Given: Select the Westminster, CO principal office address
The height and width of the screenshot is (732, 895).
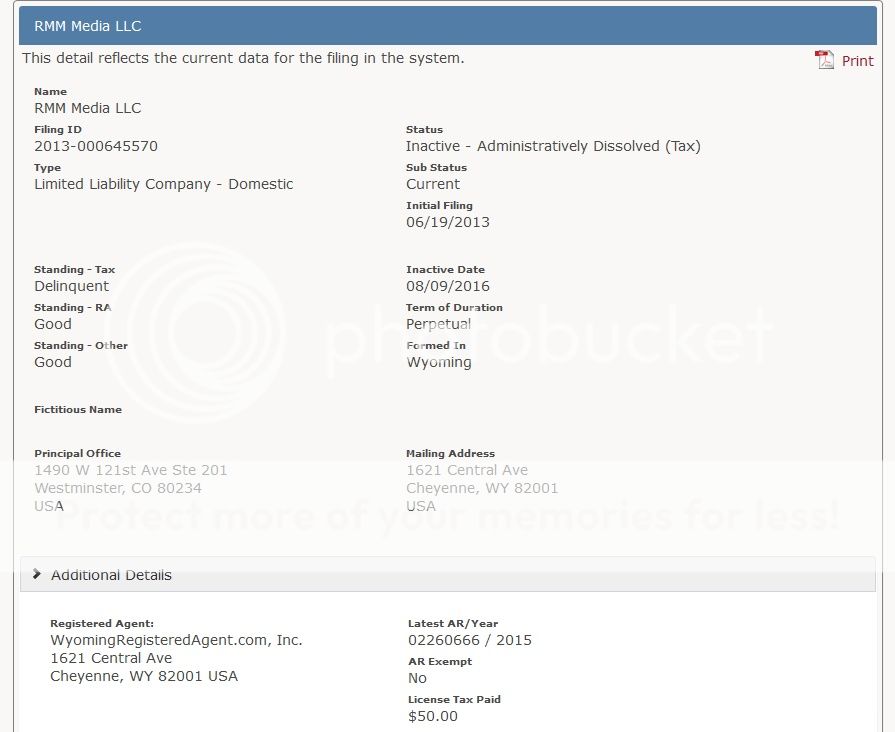Looking at the screenshot, I should point(118,488).
